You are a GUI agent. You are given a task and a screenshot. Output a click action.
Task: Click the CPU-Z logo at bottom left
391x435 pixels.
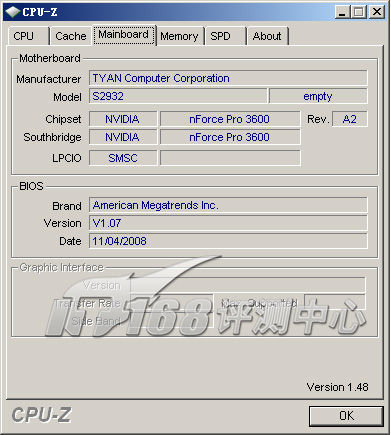click(41, 416)
